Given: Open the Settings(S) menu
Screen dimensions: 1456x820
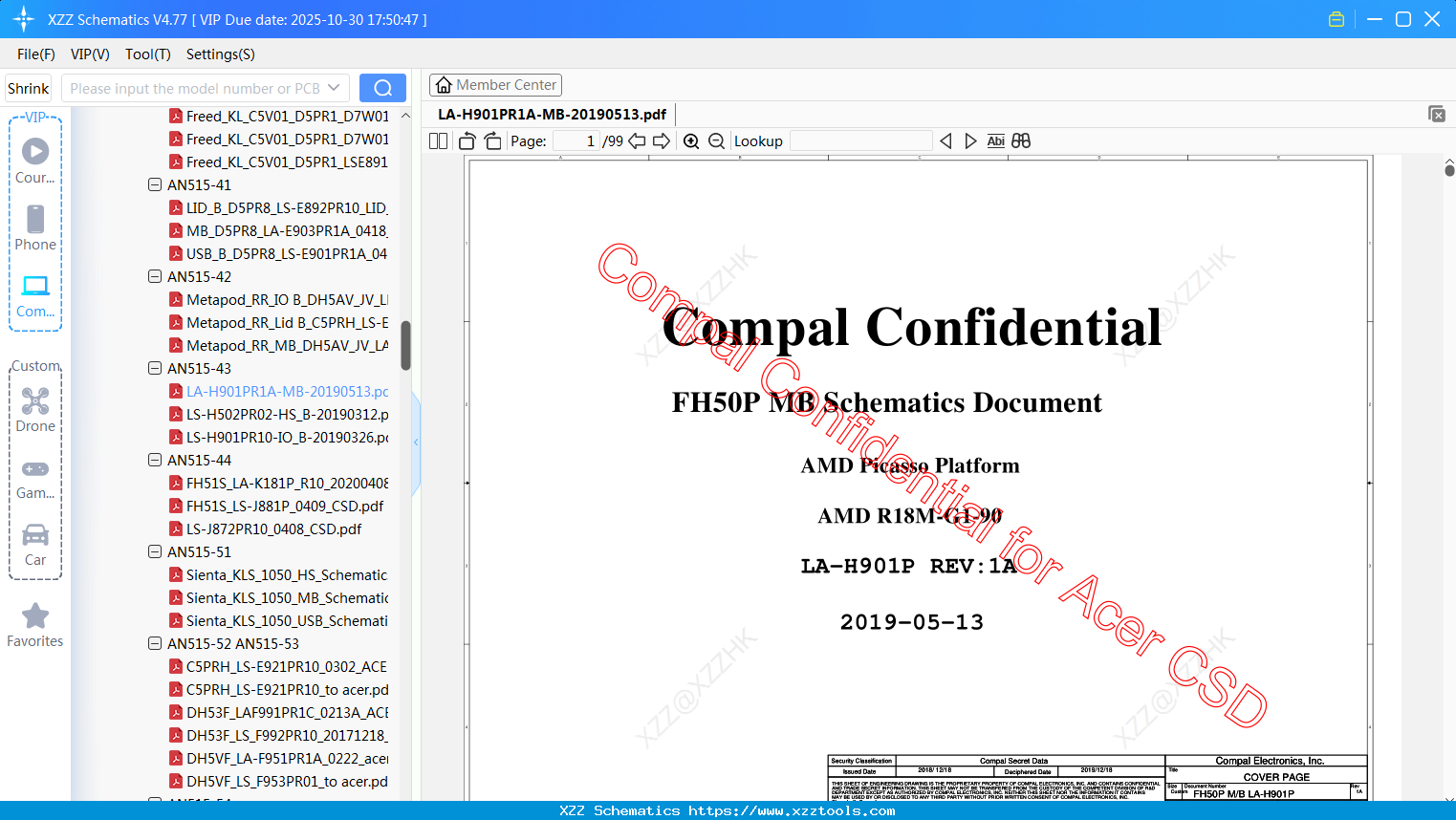Looking at the screenshot, I should (x=221, y=54).
